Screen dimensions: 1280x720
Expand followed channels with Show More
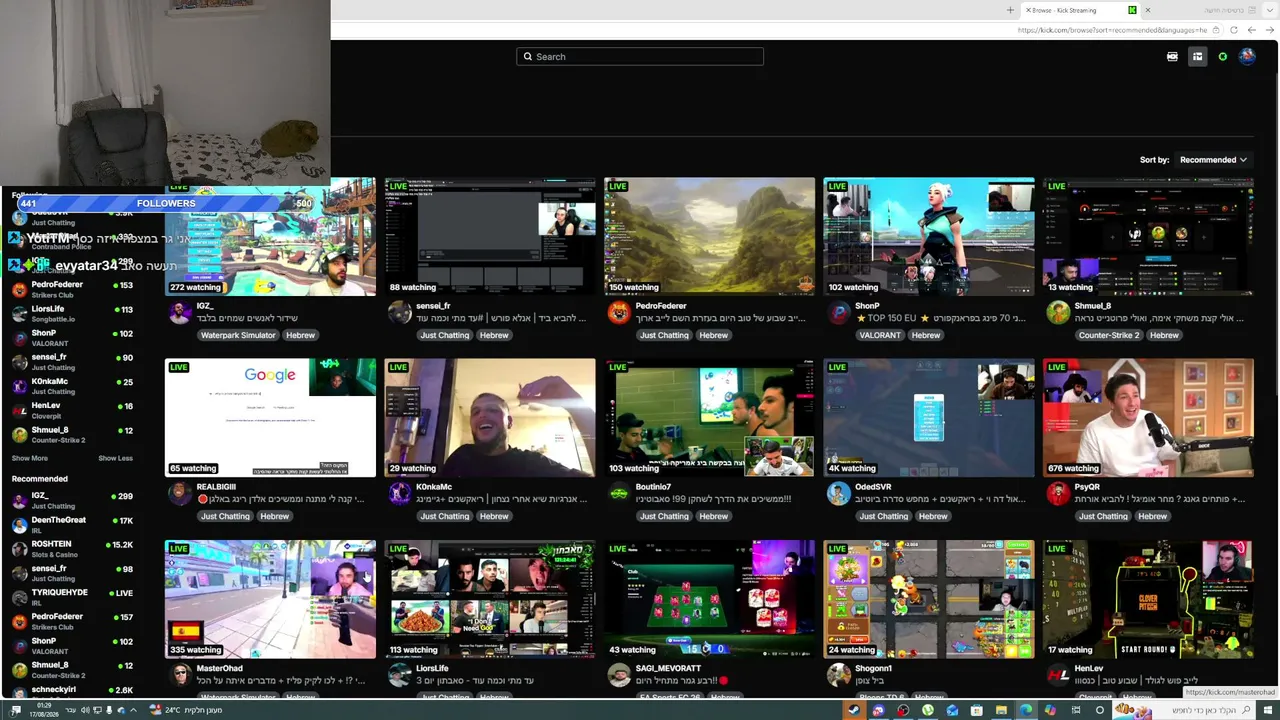30,458
